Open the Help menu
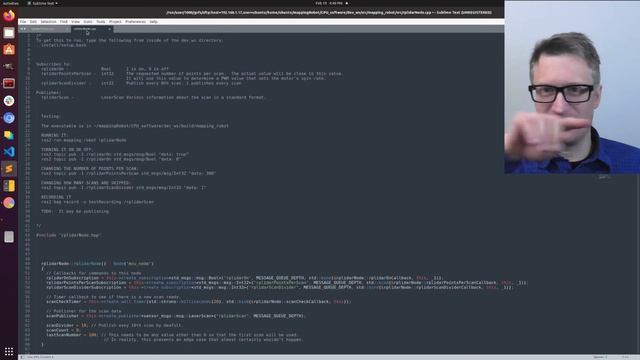Viewport: 640px width, 360px height. coord(153,22)
